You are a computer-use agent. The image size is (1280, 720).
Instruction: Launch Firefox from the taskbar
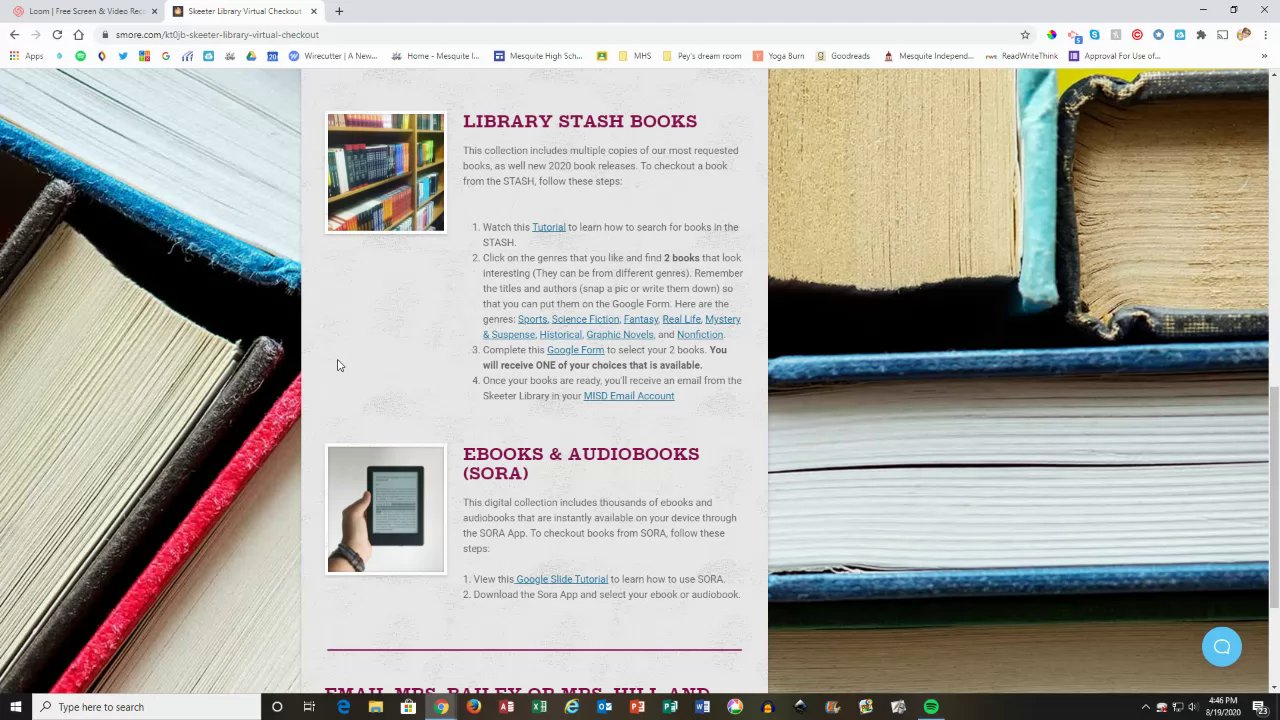473,707
